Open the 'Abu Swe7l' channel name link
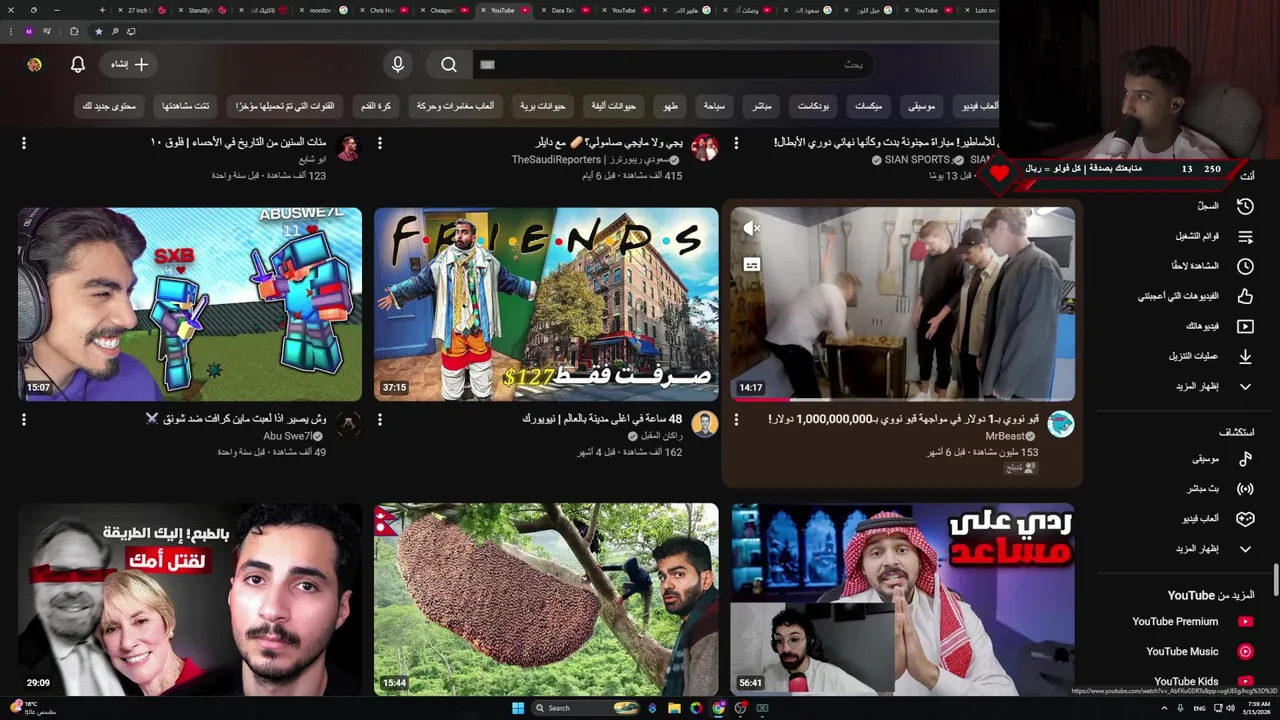 (x=288, y=436)
